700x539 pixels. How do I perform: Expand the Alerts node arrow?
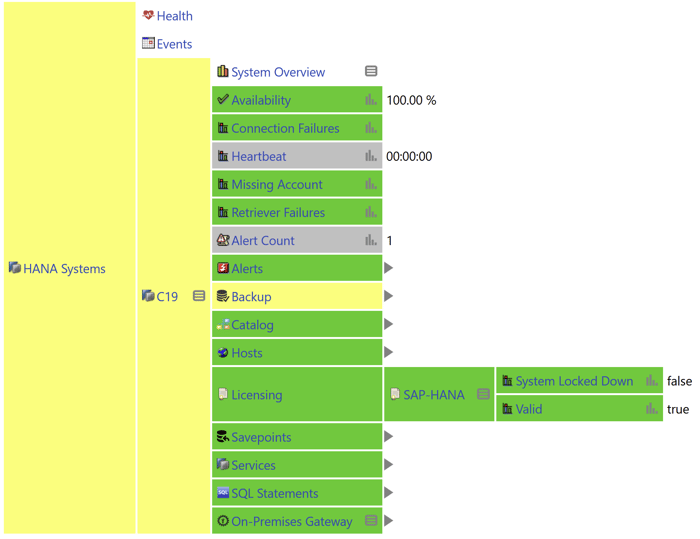pos(389,268)
